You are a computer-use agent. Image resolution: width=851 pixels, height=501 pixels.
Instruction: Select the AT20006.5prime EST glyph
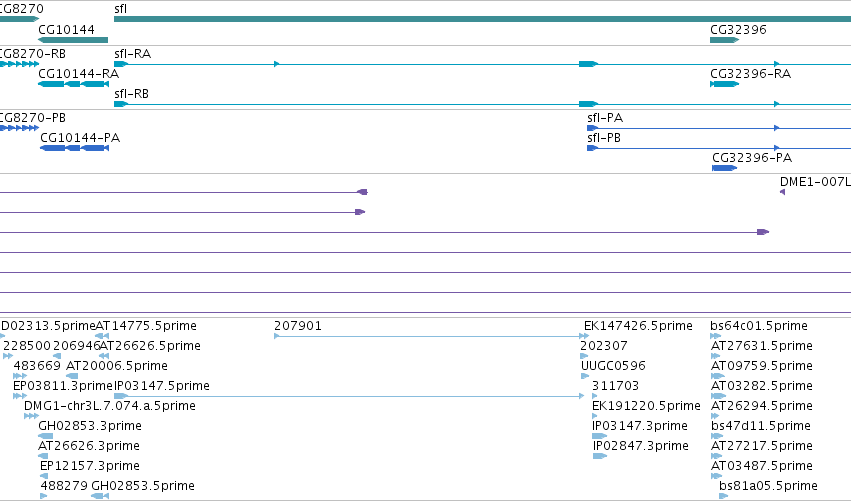(x=72, y=376)
